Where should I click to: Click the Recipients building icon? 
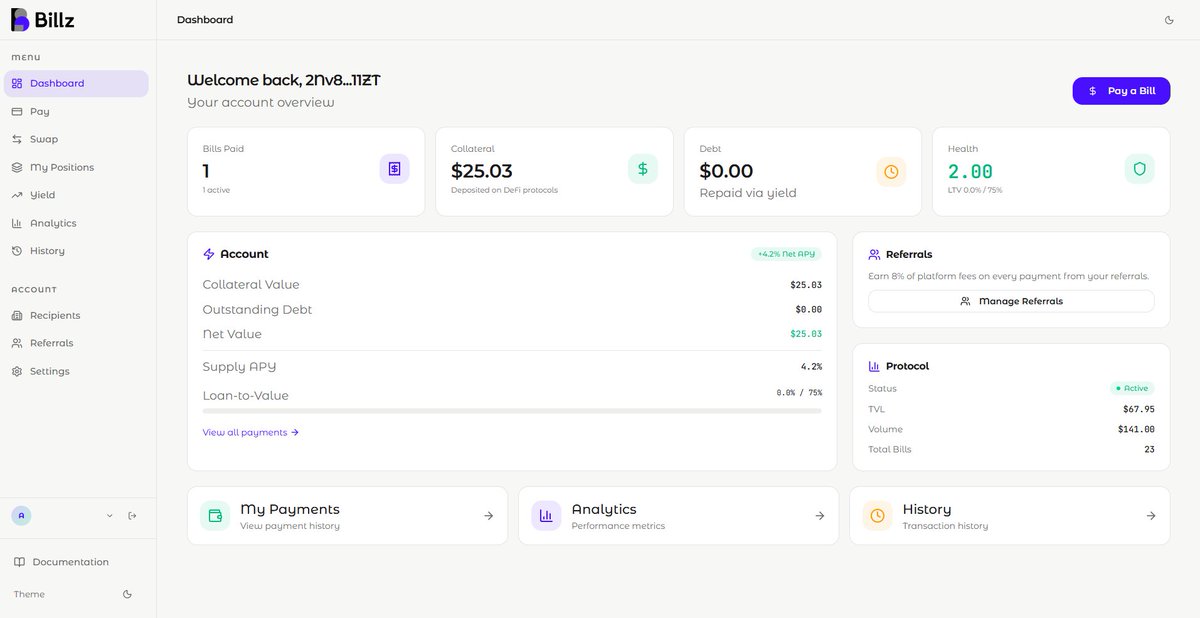17,315
